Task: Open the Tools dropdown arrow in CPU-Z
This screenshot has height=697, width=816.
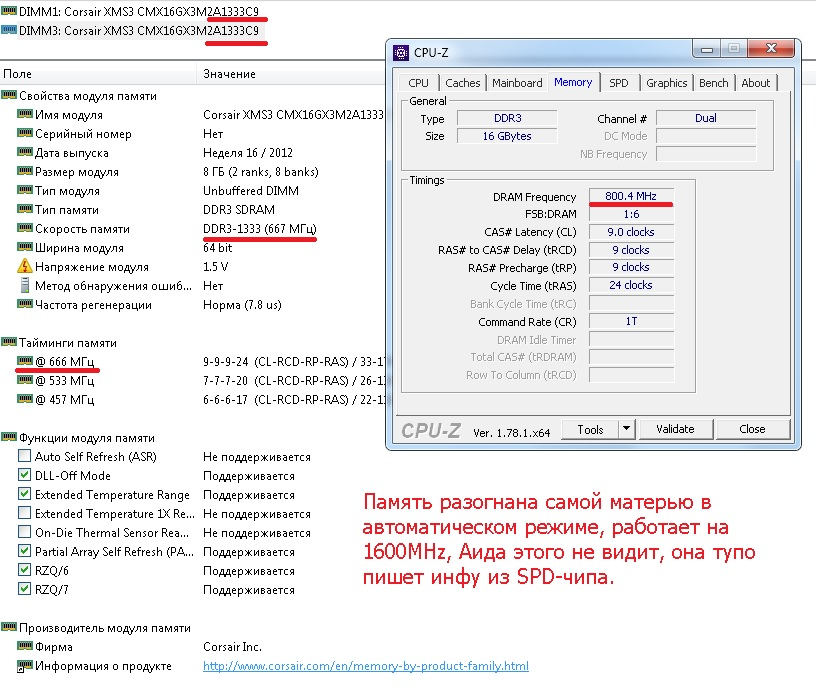Action: point(627,429)
